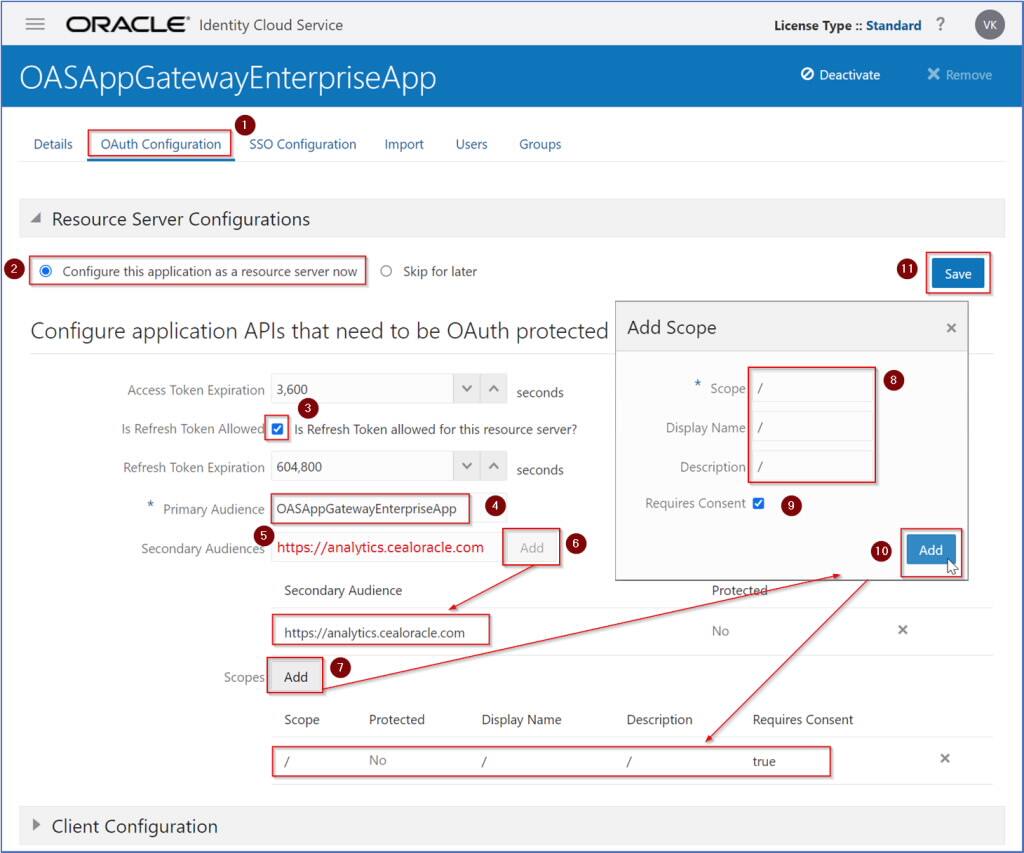Image resolution: width=1024 pixels, height=853 pixels.
Task: Delete the analytics.cealoracle.com secondary audience entry
Action: (902, 630)
